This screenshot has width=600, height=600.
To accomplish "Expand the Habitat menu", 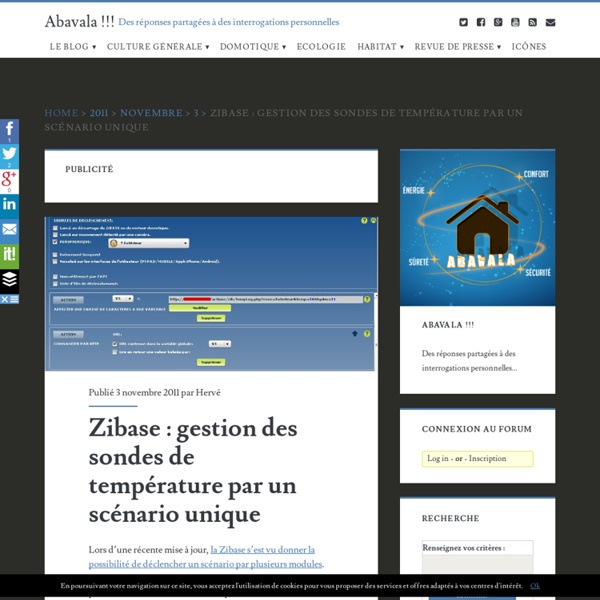I will (380, 47).
